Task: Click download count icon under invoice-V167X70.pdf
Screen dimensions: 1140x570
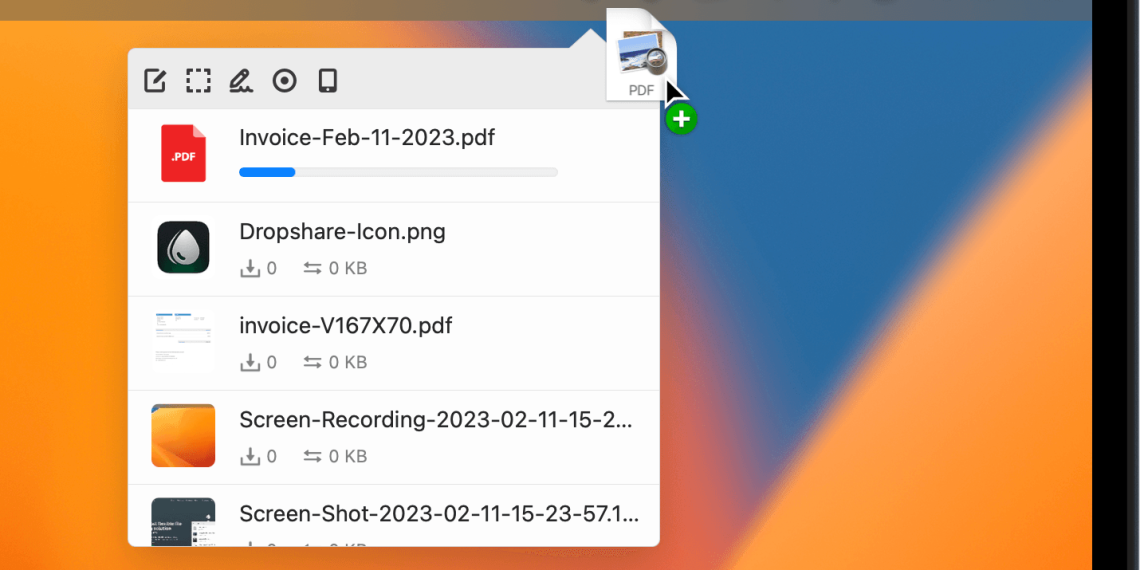Action: pos(249,363)
